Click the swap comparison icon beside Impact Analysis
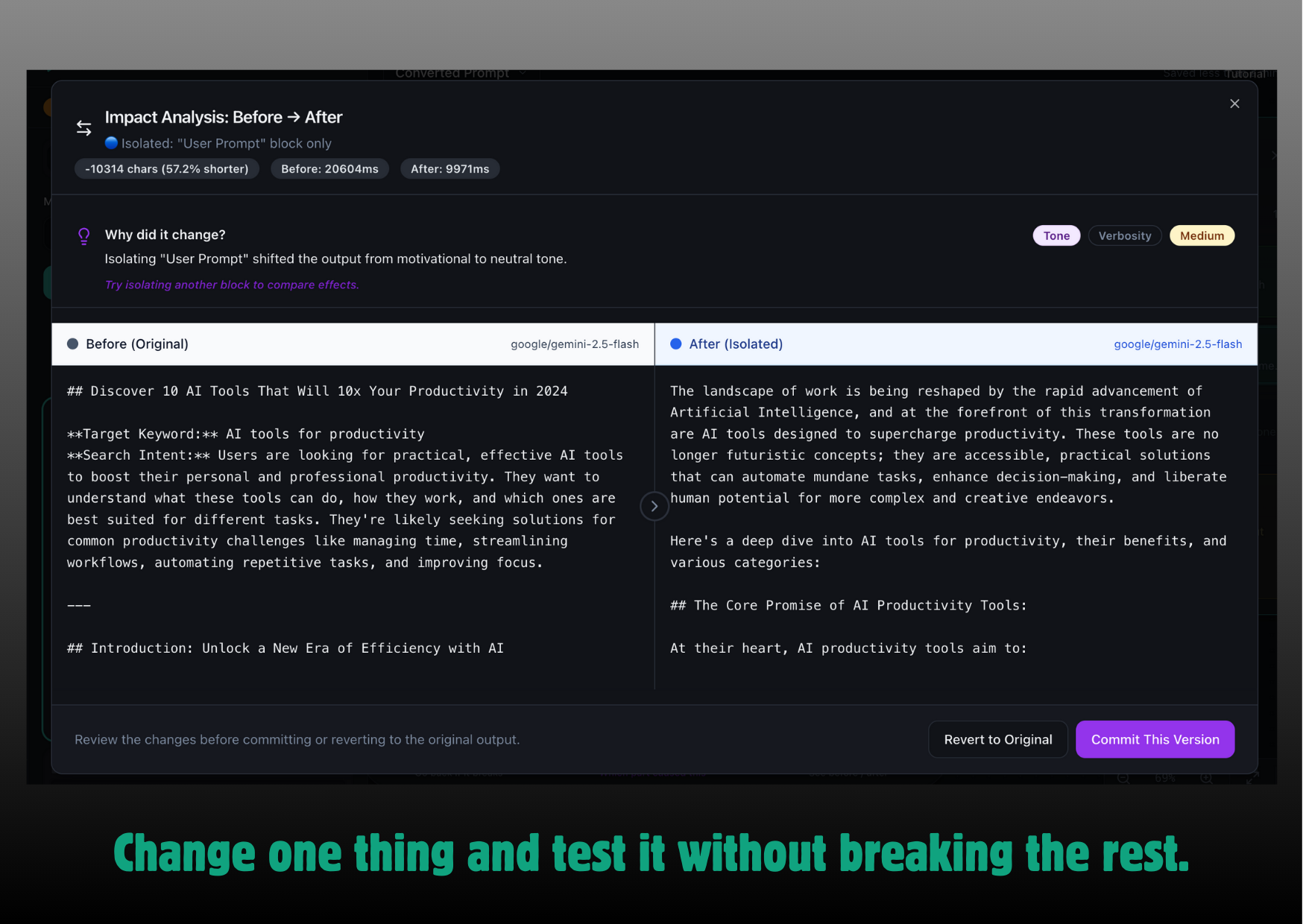Image resolution: width=1303 pixels, height=924 pixels. click(83, 127)
